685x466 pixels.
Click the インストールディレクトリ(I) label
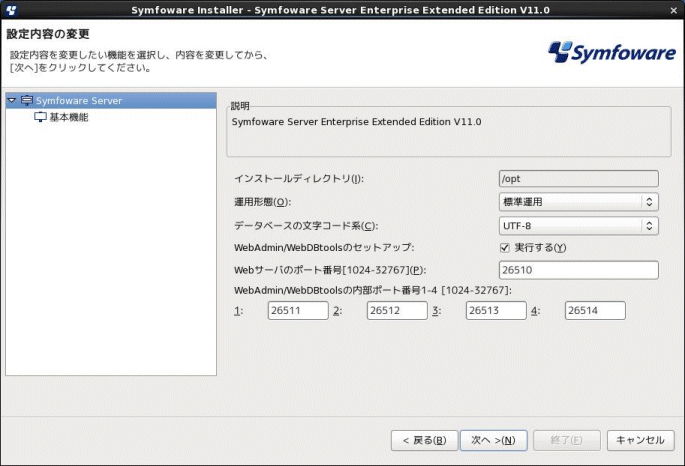(x=299, y=179)
